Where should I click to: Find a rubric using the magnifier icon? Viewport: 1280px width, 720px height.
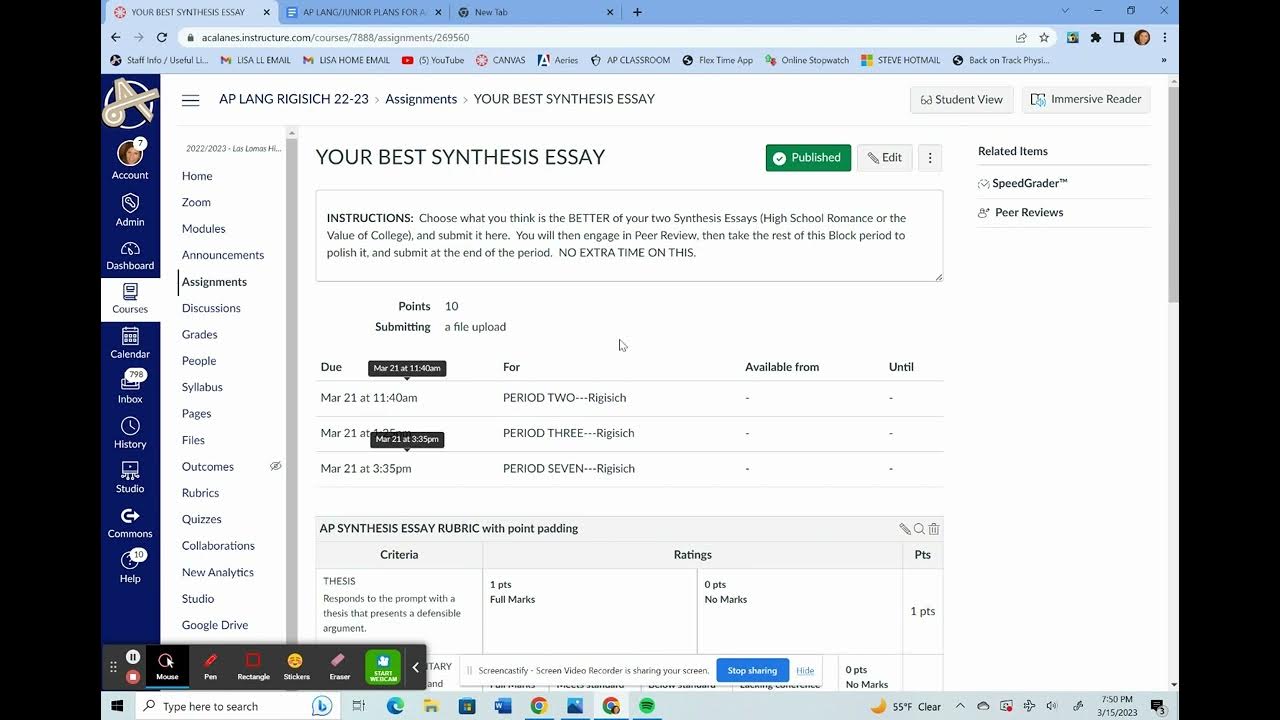[x=919, y=529]
